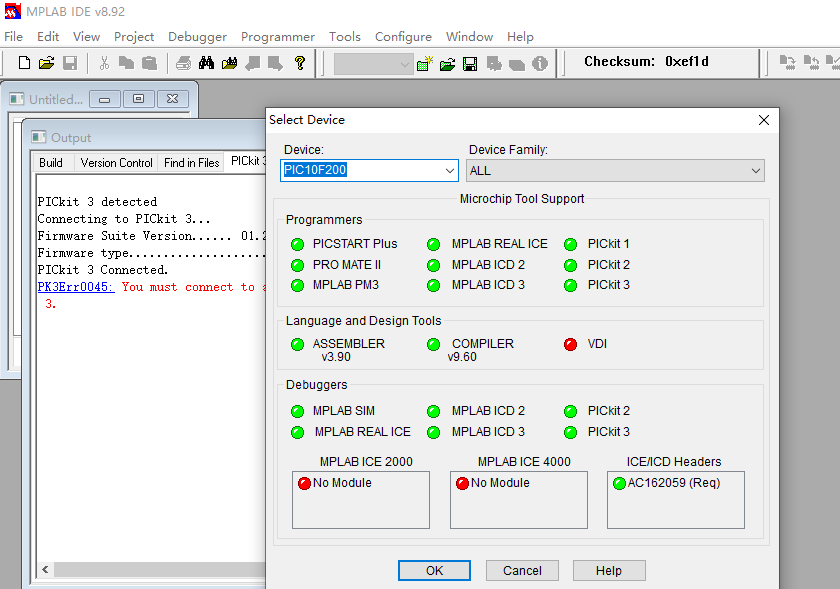Click the red VDI status indicator
Viewport: 840px width, 589px height.
click(x=571, y=344)
